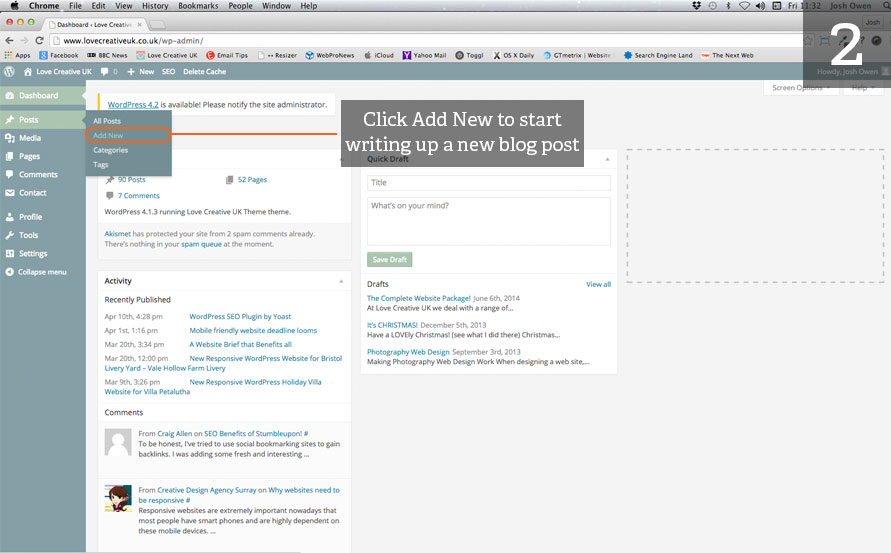This screenshot has width=891, height=553.
Task: Toggle the Quick Draft panel arrow
Action: 608,158
